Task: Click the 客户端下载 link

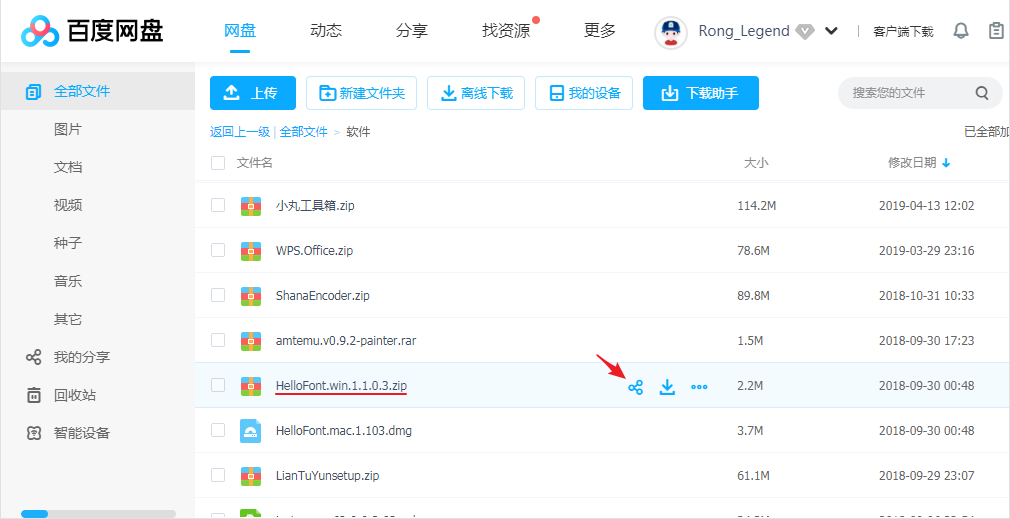Action: click(x=903, y=32)
